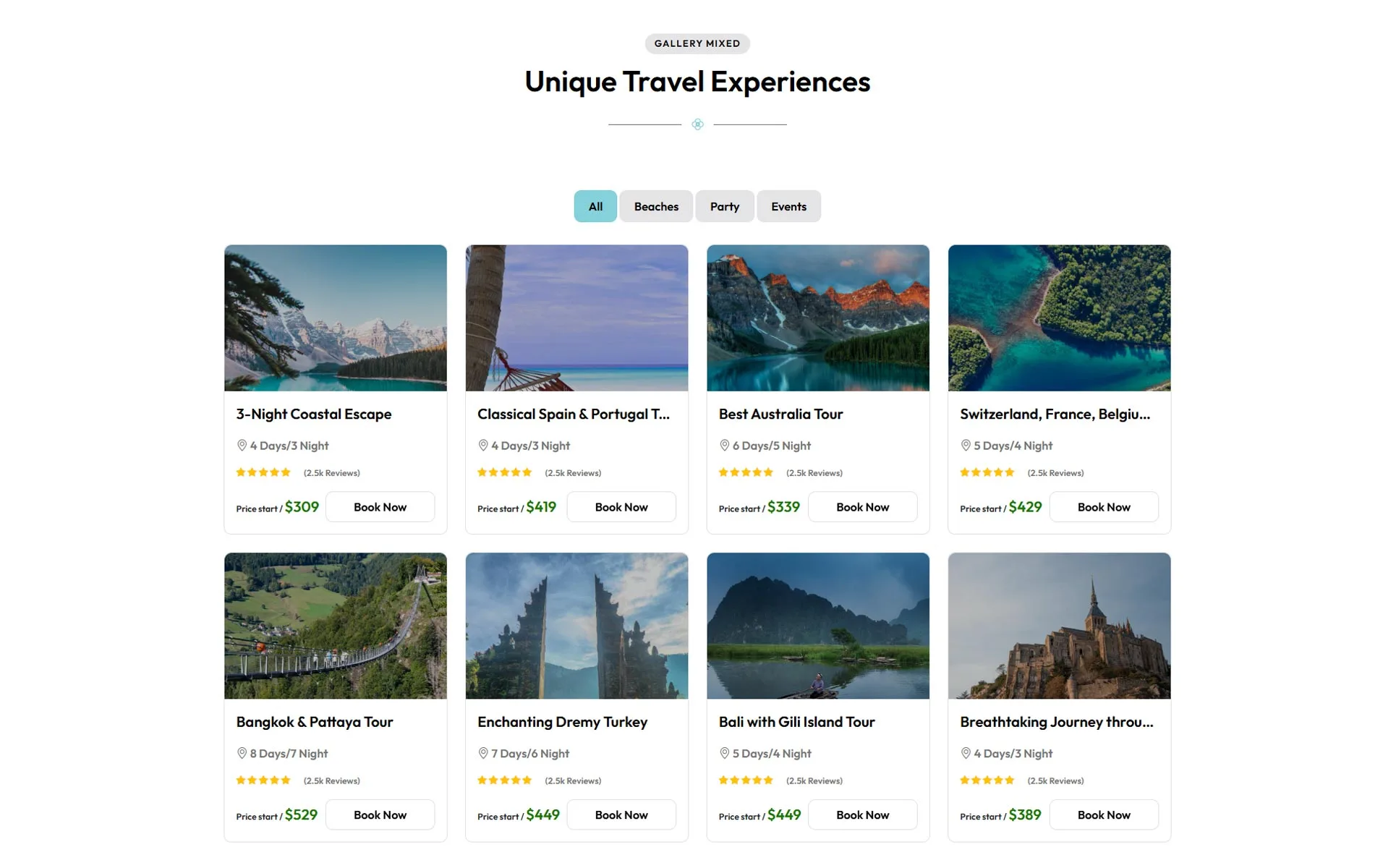Open Breathtaking Journey tour title link

point(1056,722)
